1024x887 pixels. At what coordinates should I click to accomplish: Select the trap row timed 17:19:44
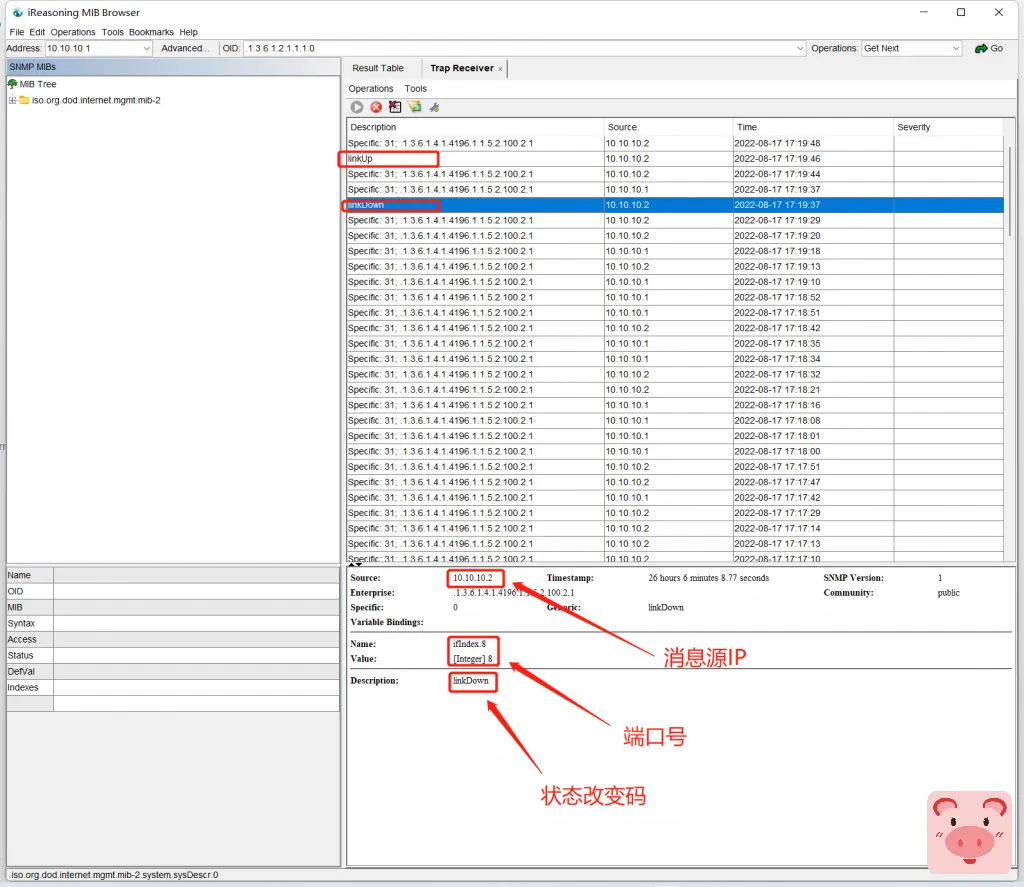(675, 174)
